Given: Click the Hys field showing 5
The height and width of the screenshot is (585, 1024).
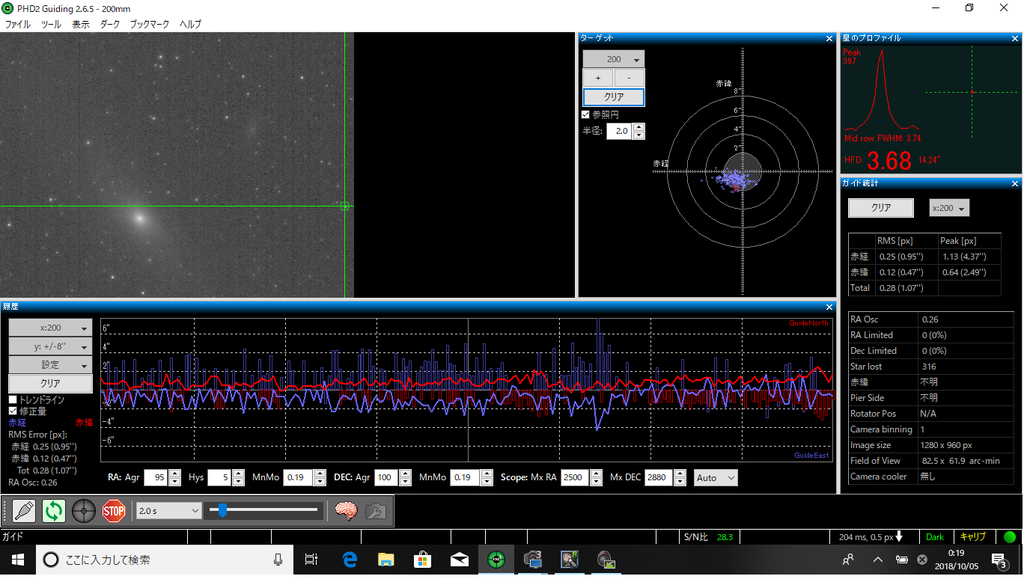Looking at the screenshot, I should pyautogui.click(x=220, y=478).
